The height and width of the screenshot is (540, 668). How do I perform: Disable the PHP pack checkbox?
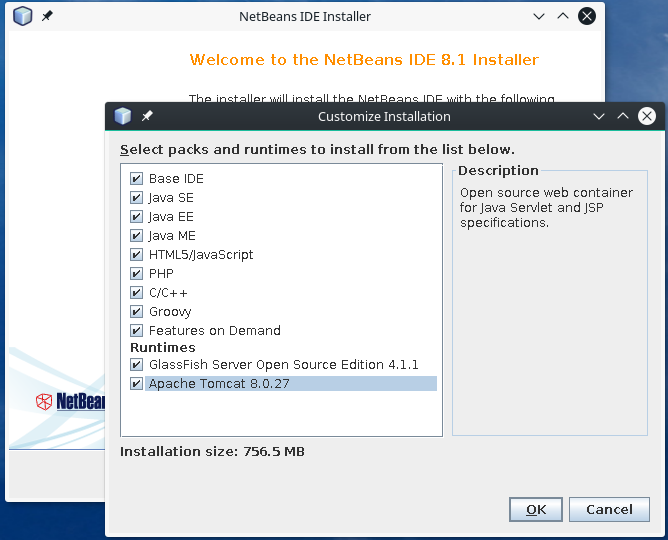(x=136, y=273)
